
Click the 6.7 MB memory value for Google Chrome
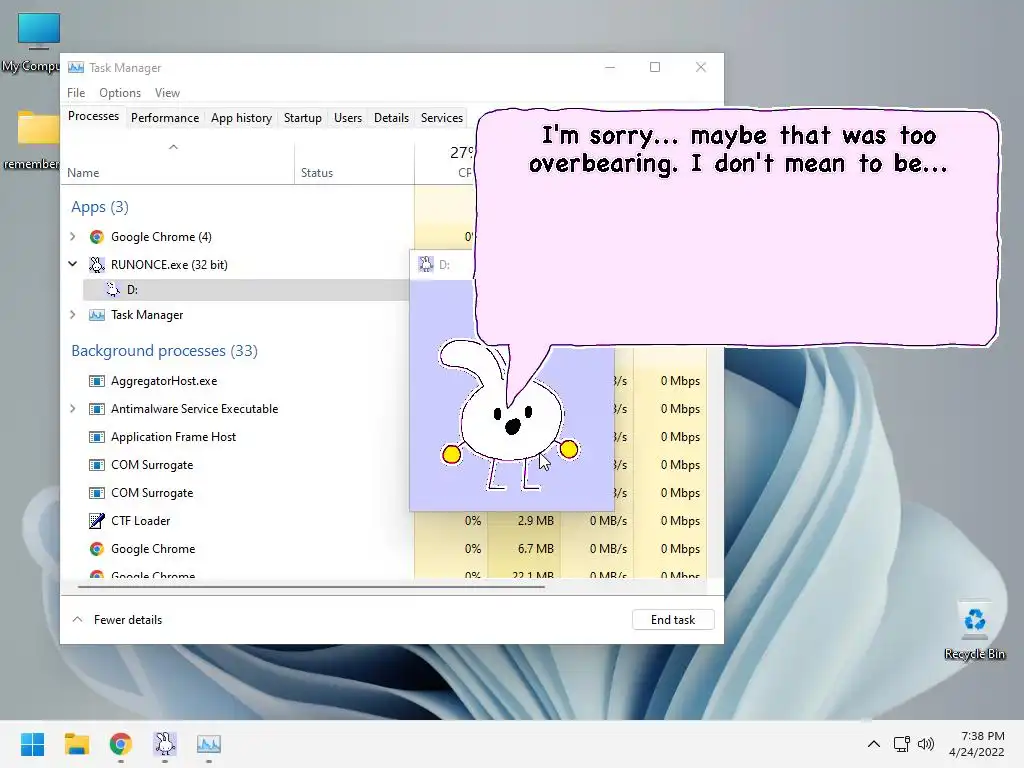(536, 549)
